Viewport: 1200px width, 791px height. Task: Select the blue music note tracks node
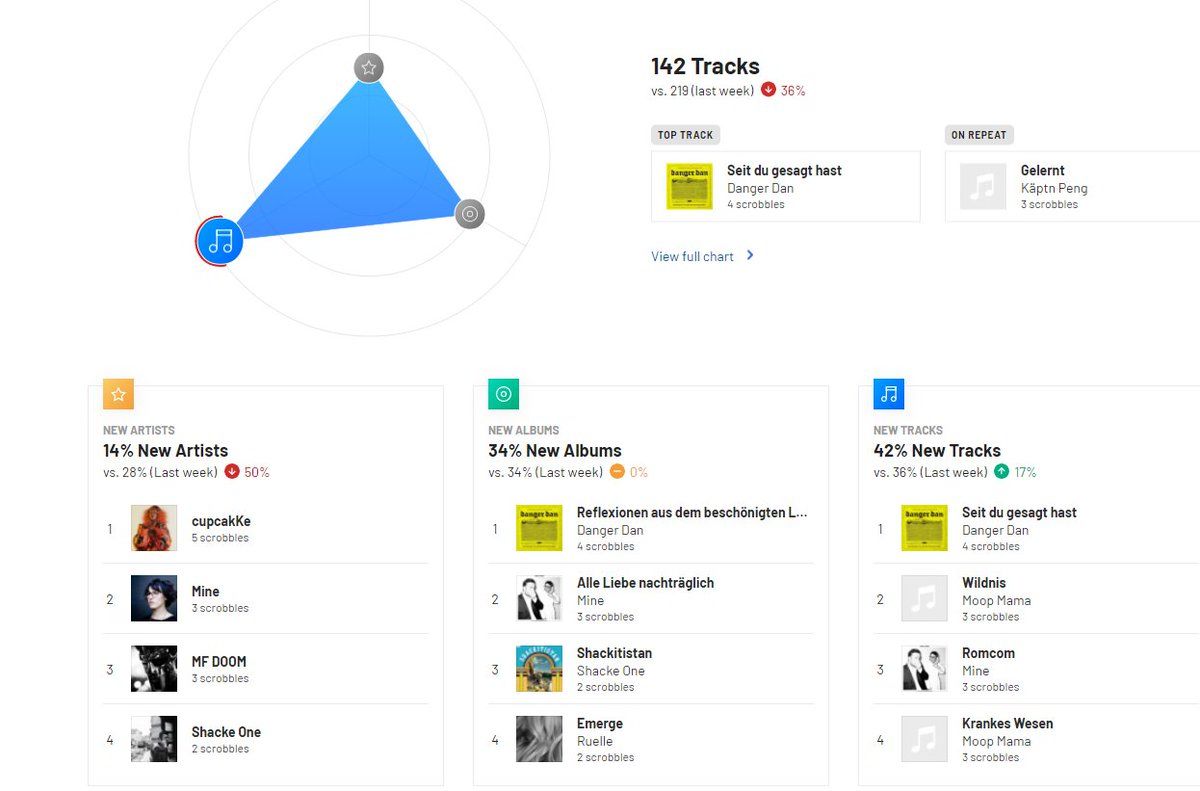point(221,241)
